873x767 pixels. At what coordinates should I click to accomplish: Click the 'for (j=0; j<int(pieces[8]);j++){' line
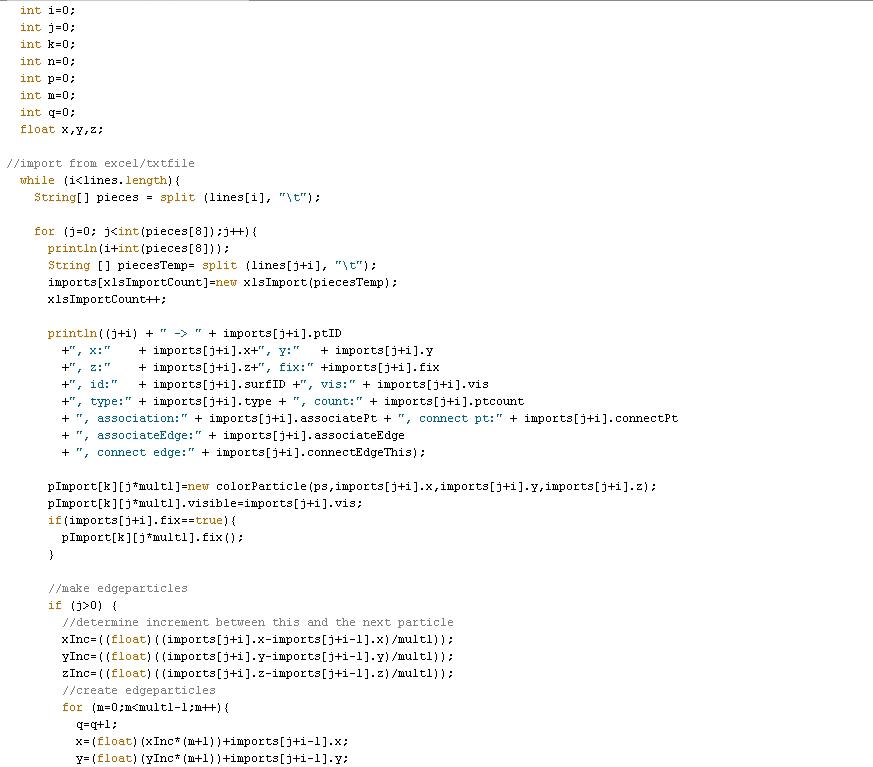(145, 231)
